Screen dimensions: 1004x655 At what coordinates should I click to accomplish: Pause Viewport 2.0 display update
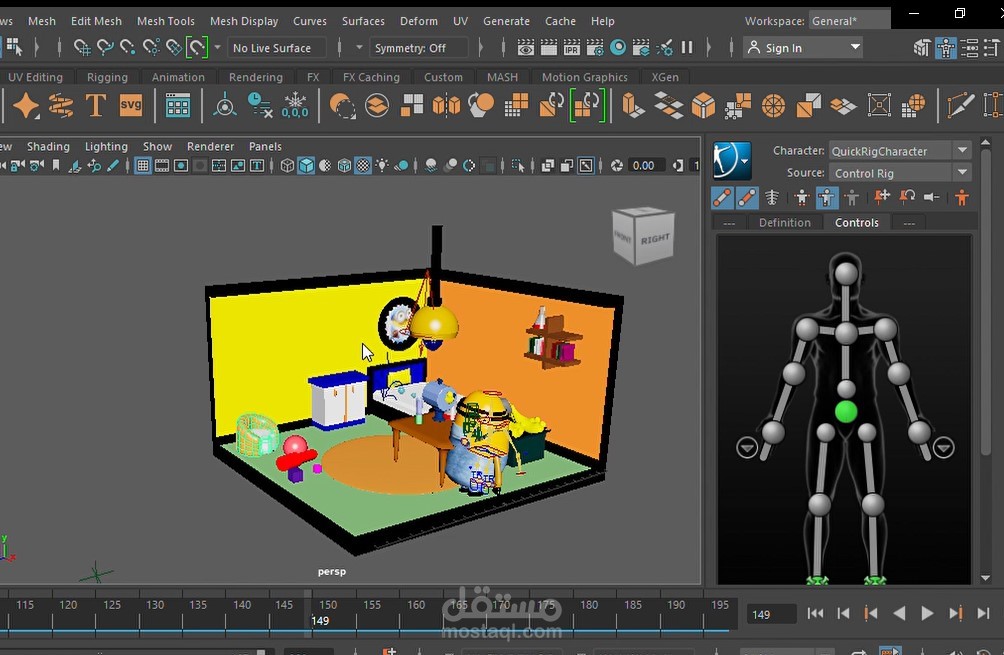687,47
